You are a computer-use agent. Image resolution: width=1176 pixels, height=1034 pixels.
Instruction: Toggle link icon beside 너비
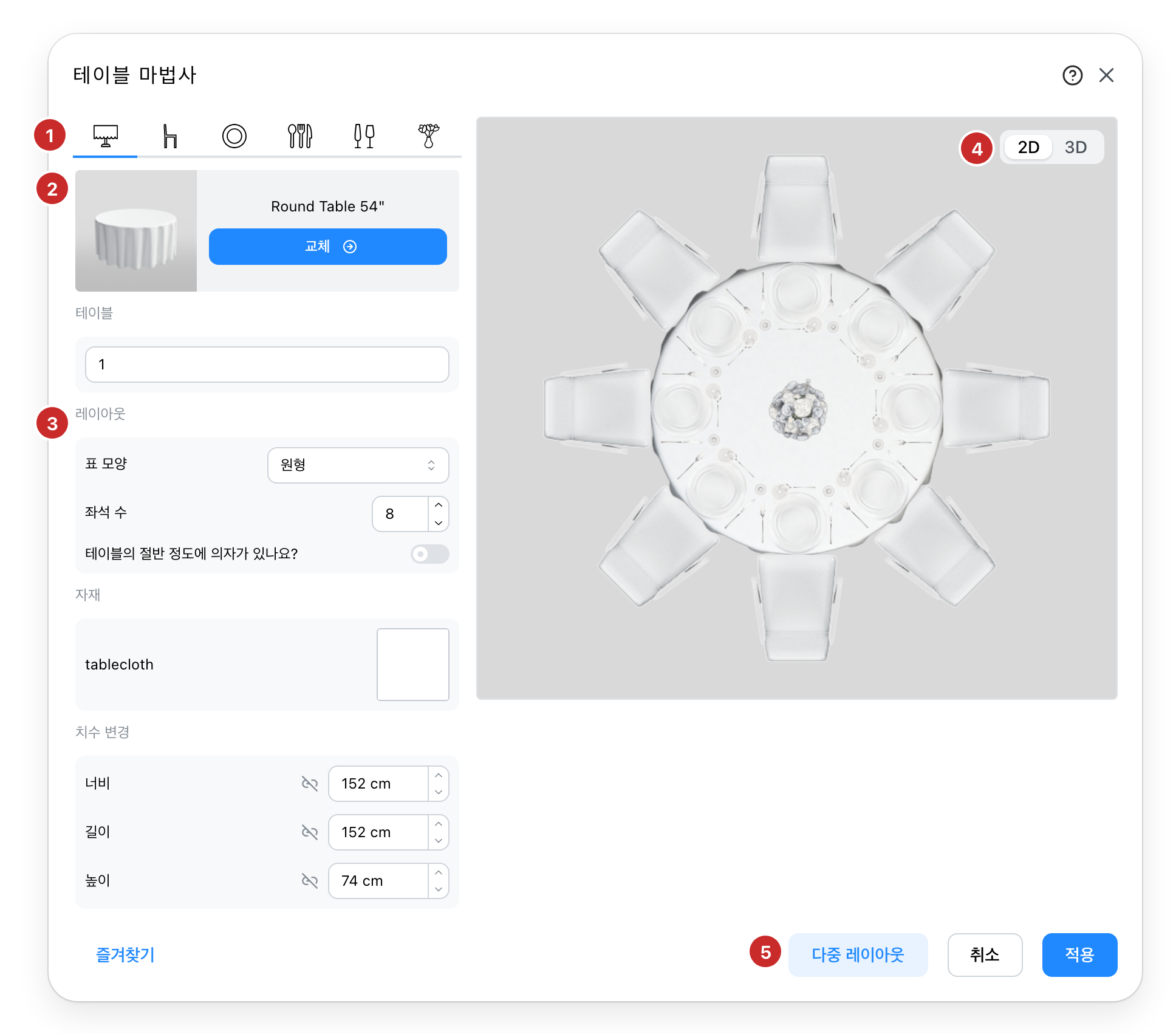click(310, 784)
